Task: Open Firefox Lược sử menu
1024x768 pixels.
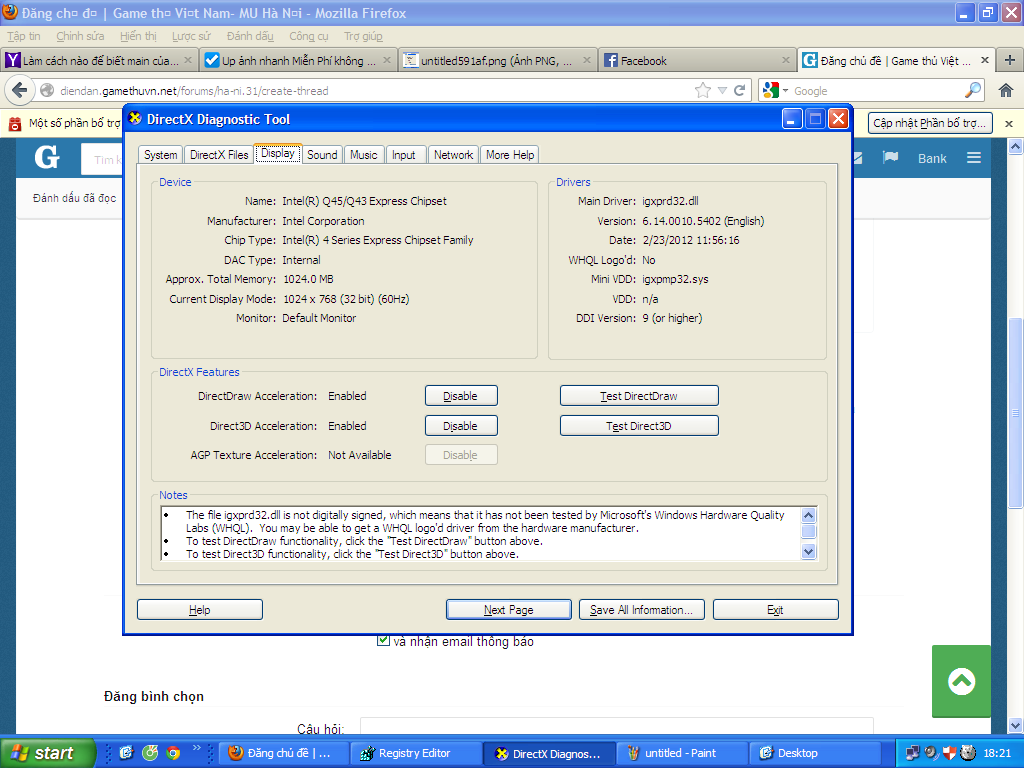Action: pyautogui.click(x=191, y=36)
